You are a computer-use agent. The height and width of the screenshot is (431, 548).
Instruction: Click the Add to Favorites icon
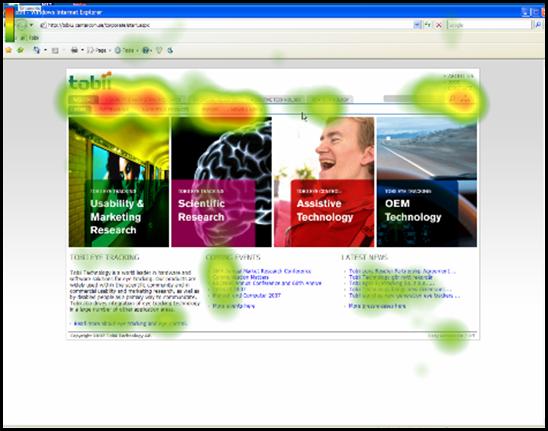click(x=21, y=50)
